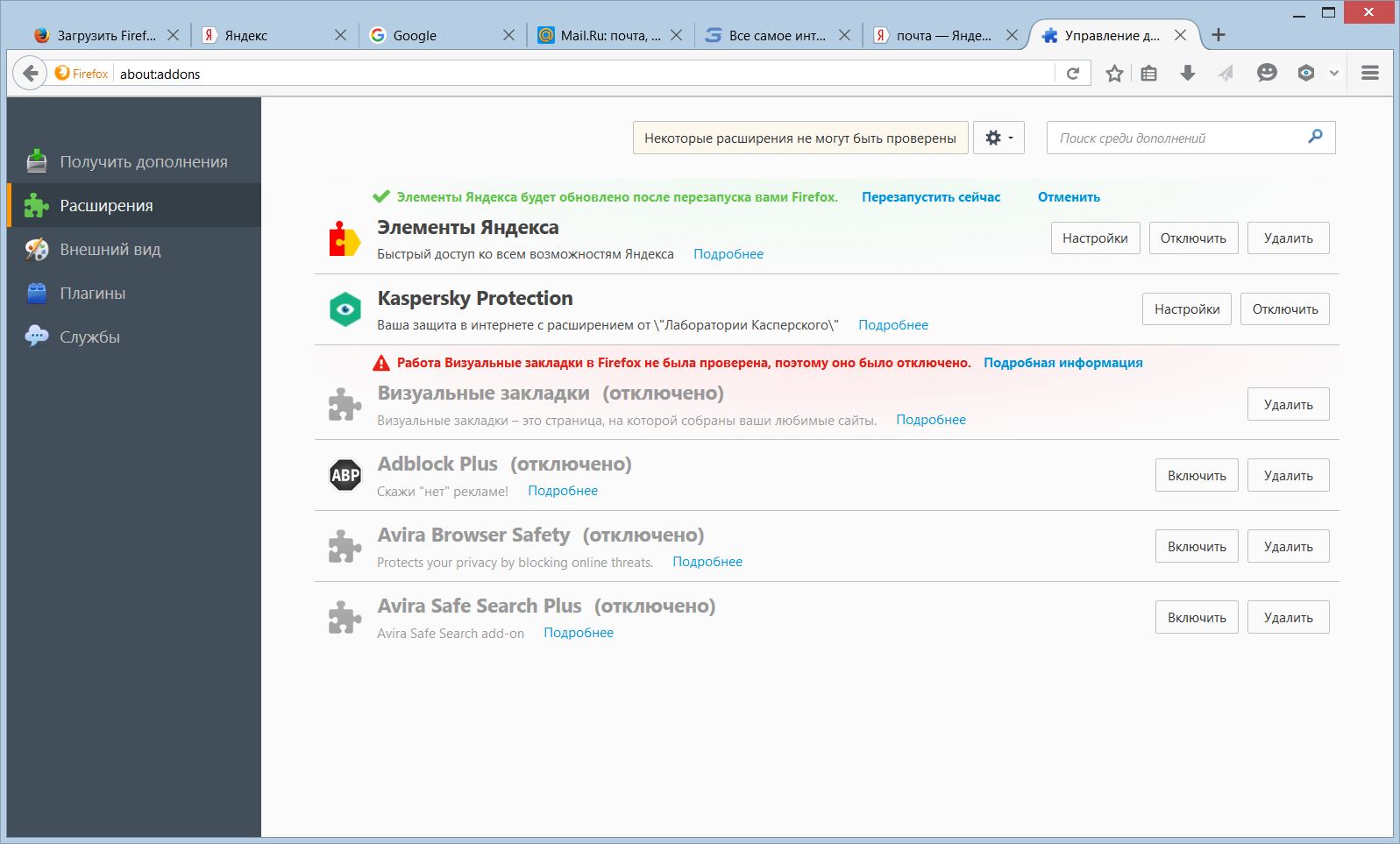Image resolution: width=1400 pixels, height=844 pixels.
Task: Click the search magnifier in add-ons search
Action: pos(1315,137)
